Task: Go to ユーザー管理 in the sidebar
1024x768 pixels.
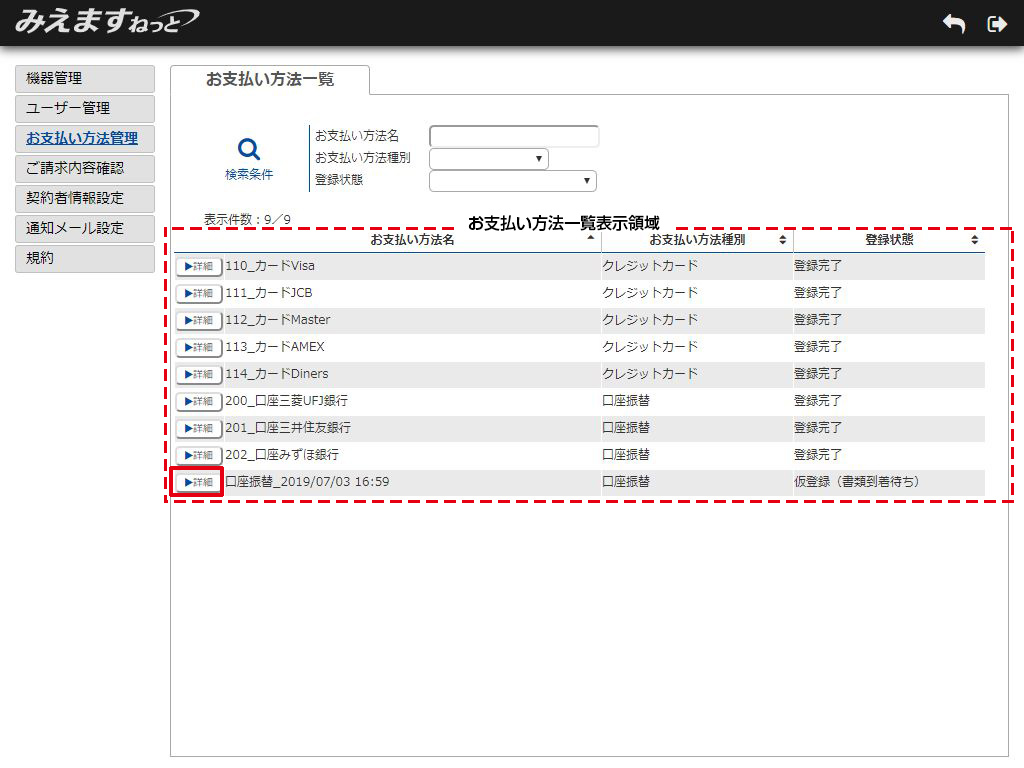Action: pyautogui.click(x=85, y=108)
